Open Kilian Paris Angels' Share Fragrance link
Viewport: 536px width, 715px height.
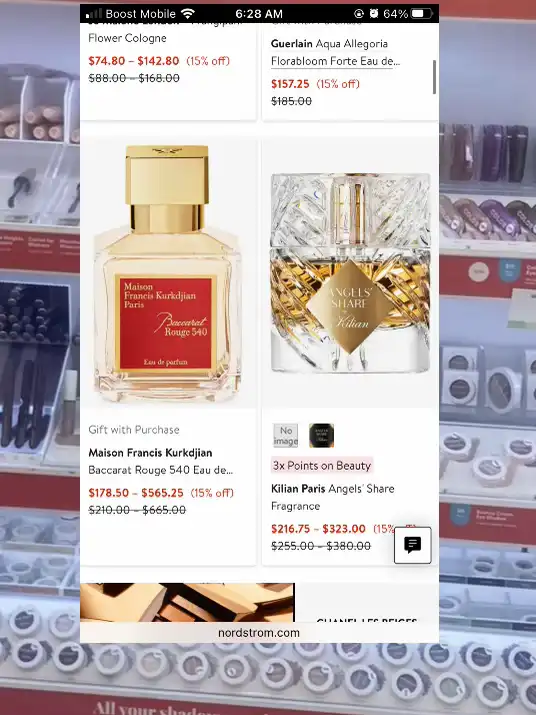[x=332, y=497]
